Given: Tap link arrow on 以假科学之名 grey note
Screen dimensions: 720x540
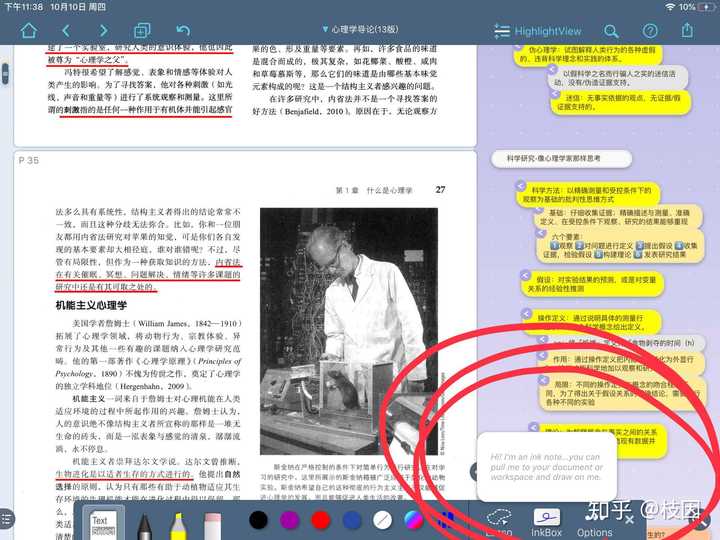Looking at the screenshot, I should click(552, 69).
